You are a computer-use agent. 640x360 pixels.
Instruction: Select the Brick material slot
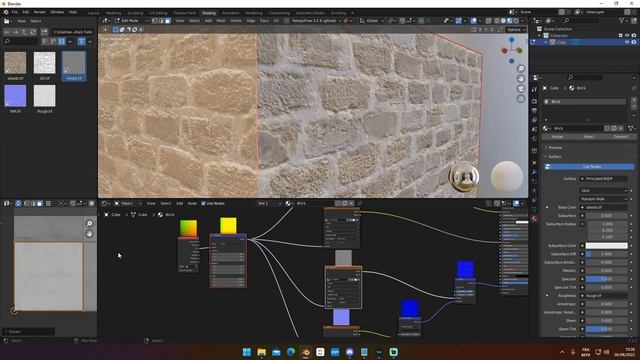pos(585,102)
